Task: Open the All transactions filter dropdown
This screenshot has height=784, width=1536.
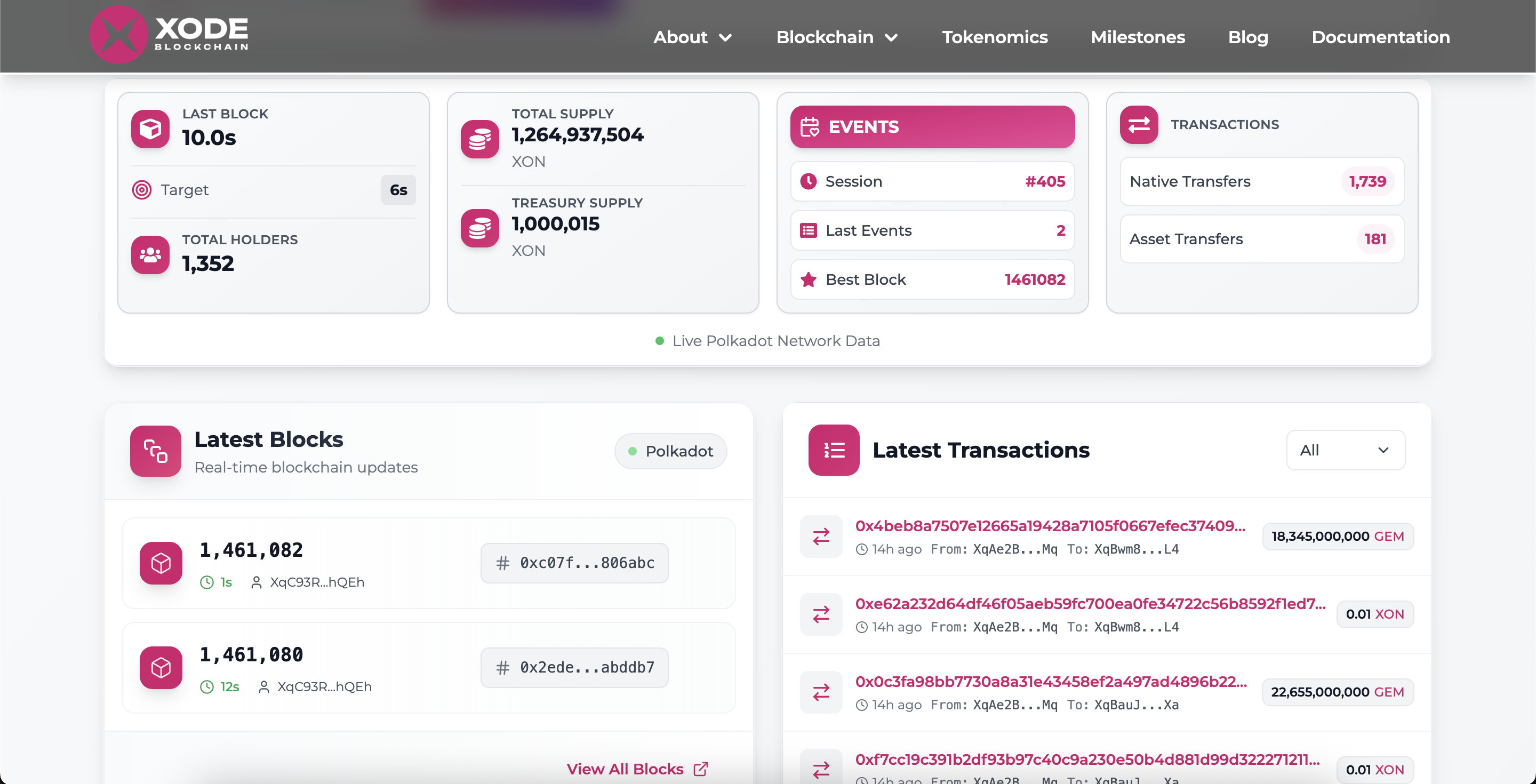Action: (1345, 450)
